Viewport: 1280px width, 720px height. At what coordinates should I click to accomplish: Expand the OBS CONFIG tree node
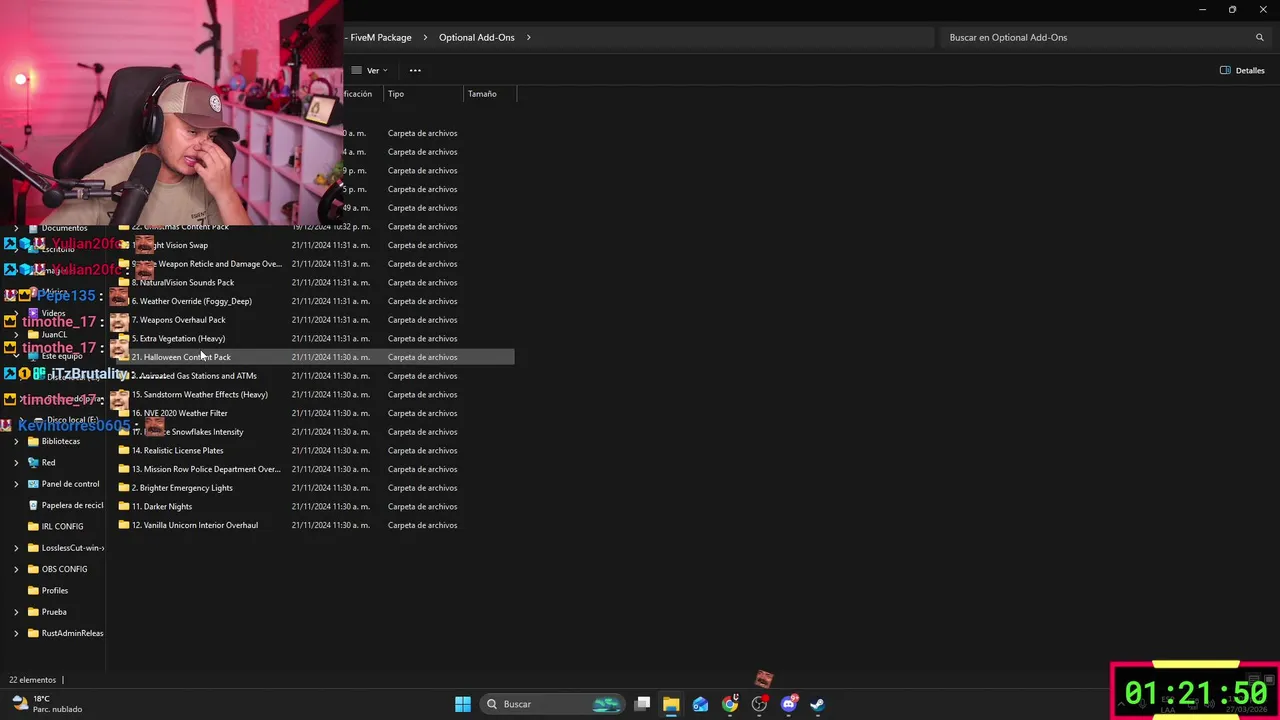click(16, 569)
